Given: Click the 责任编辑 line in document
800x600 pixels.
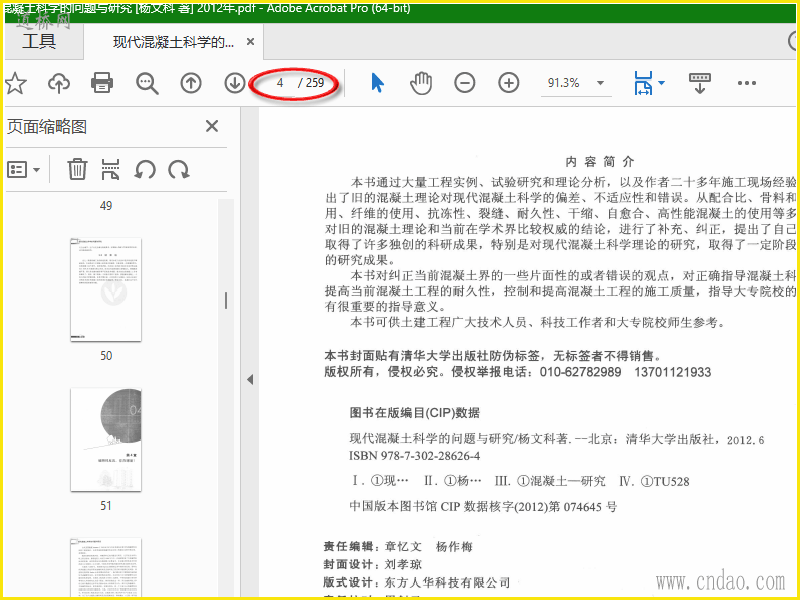Looking at the screenshot, I should (398, 546).
